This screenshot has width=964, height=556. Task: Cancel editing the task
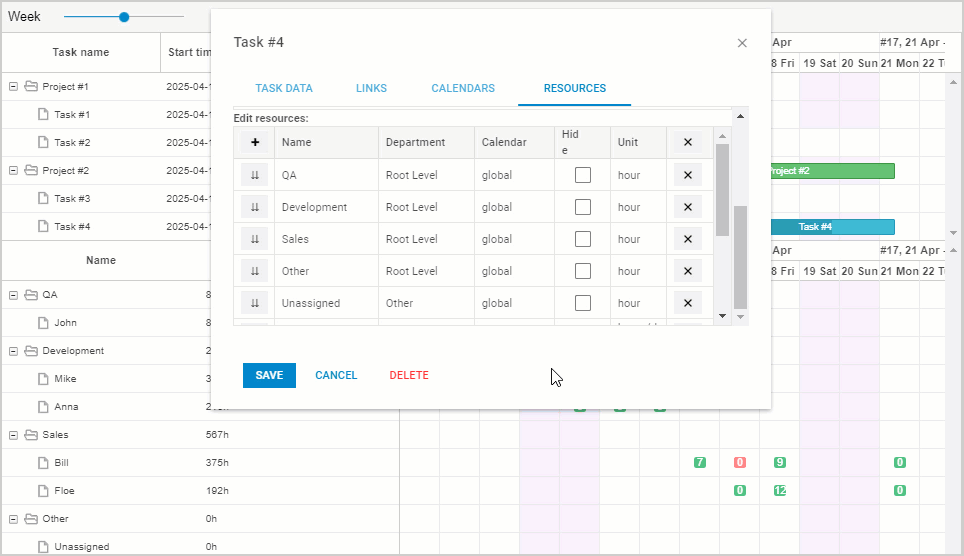click(336, 375)
